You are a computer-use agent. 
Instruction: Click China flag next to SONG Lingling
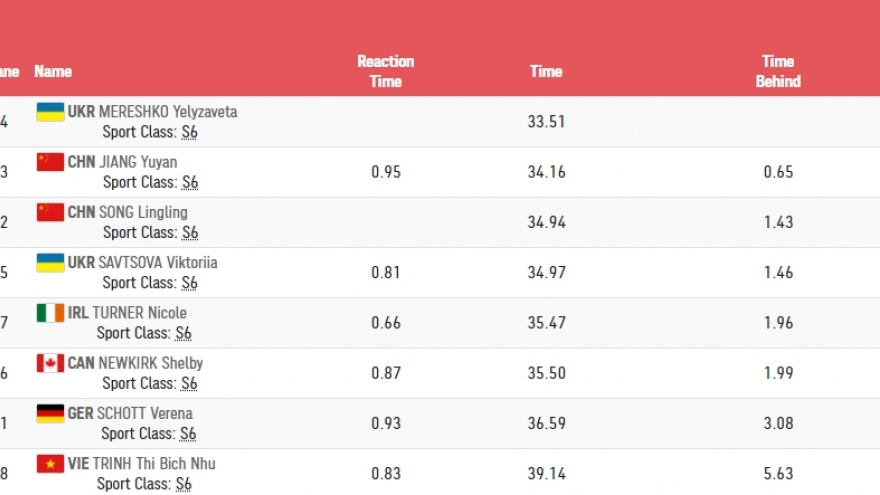click(x=50, y=212)
